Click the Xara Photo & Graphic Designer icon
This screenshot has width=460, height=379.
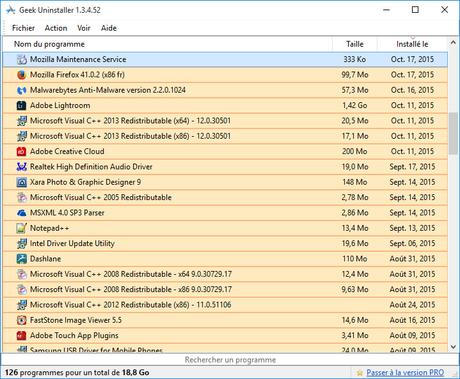tap(22, 182)
